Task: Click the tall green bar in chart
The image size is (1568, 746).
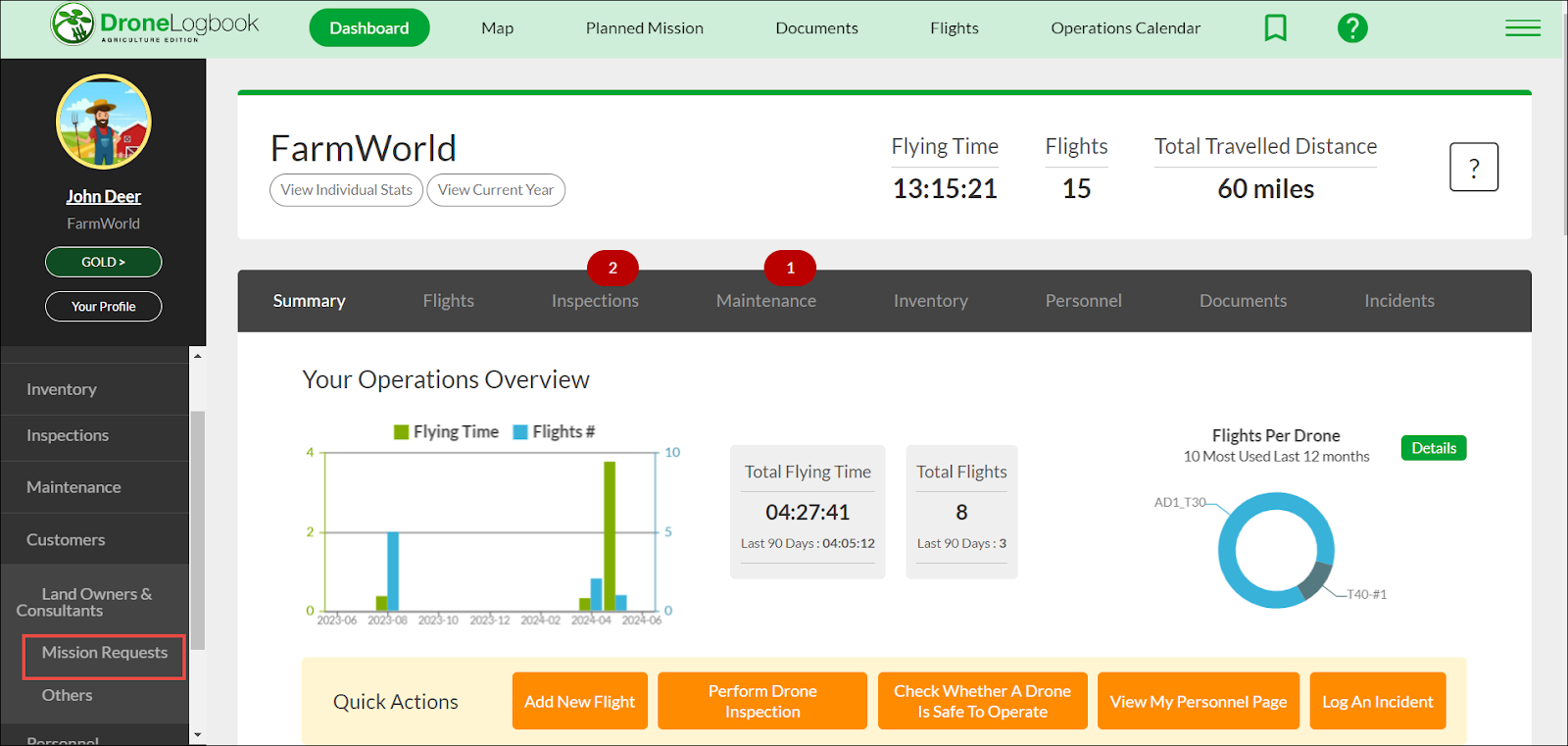Action: point(610,536)
